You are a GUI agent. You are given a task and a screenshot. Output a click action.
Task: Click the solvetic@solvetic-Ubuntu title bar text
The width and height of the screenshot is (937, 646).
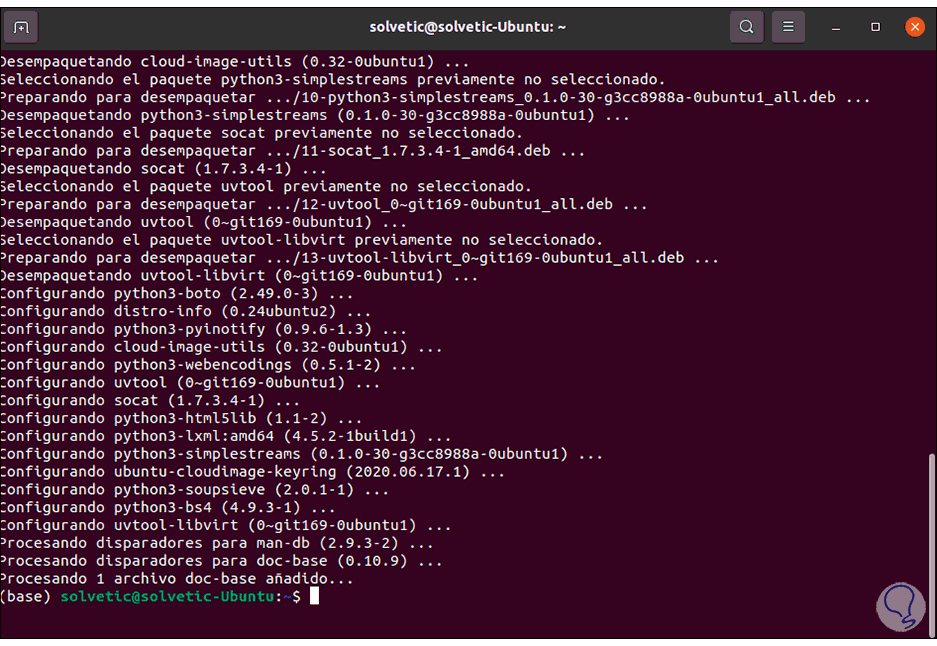(x=468, y=27)
